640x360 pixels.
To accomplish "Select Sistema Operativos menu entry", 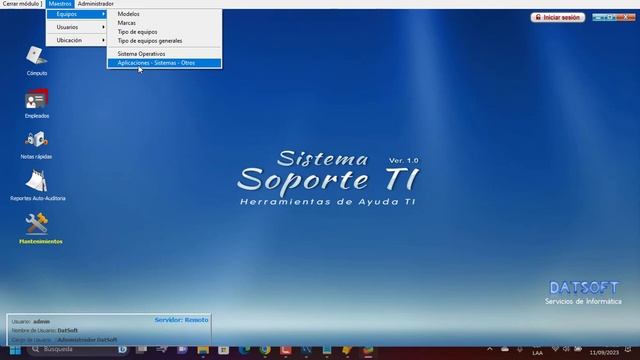I will [x=164, y=54].
